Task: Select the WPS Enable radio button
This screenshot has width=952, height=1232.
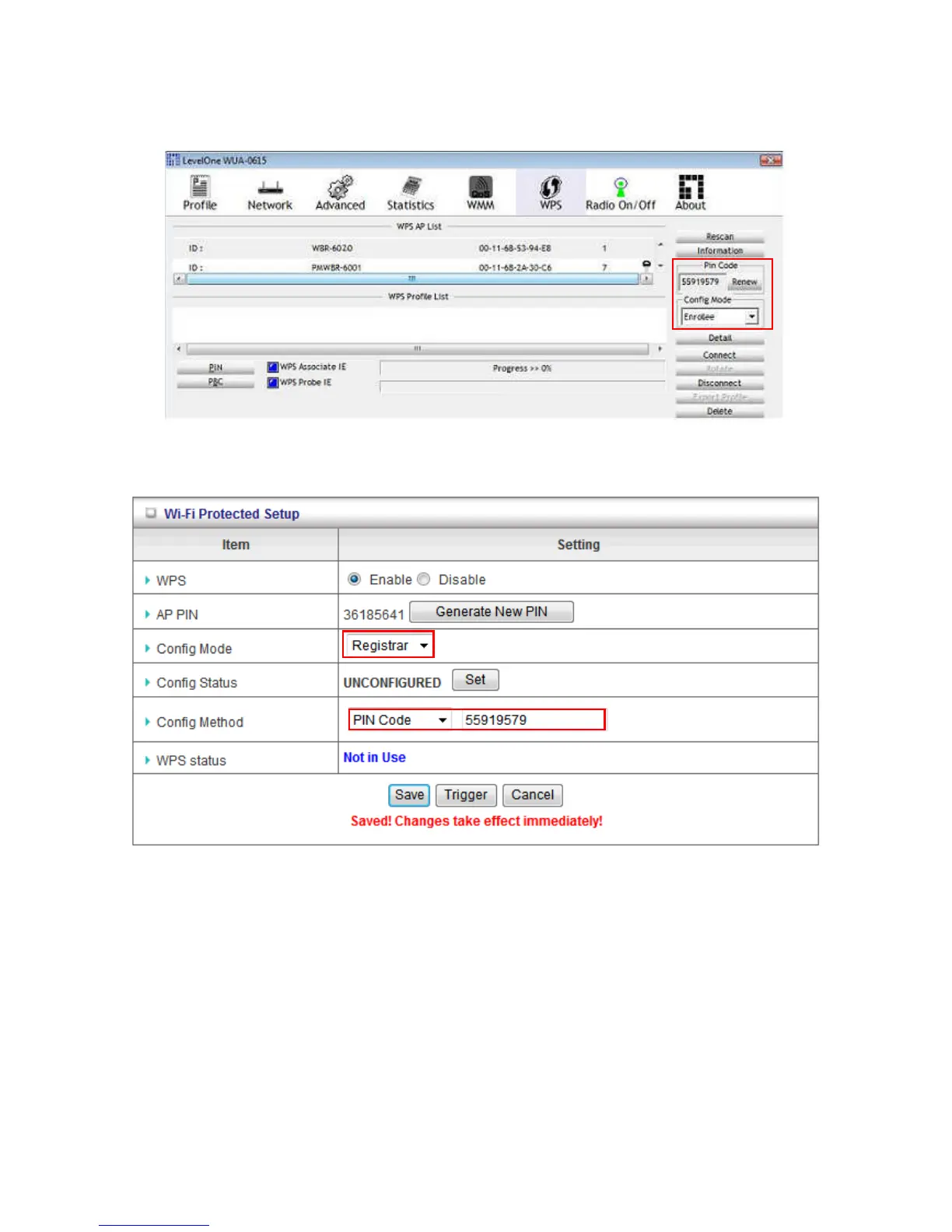Action: 354,579
